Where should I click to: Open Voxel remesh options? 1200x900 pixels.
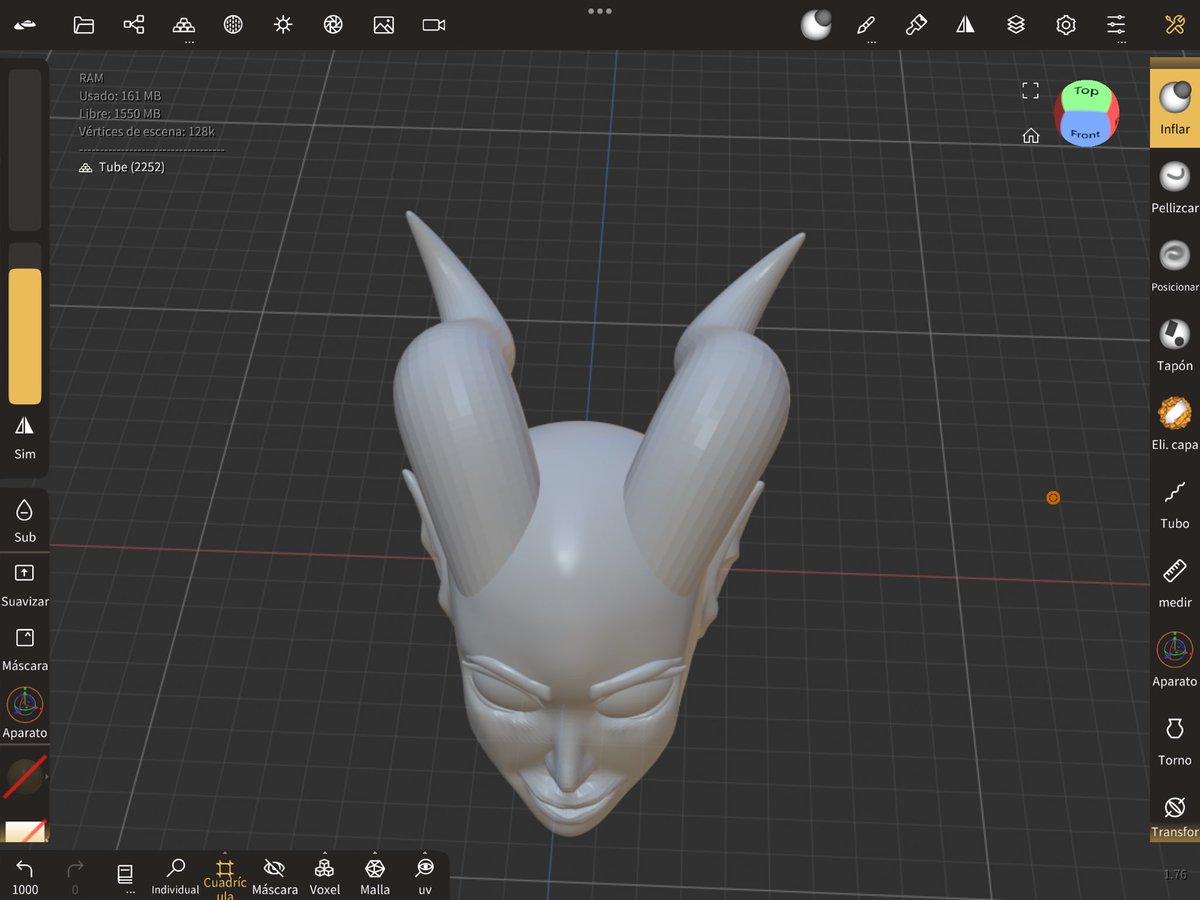pyautogui.click(x=324, y=877)
